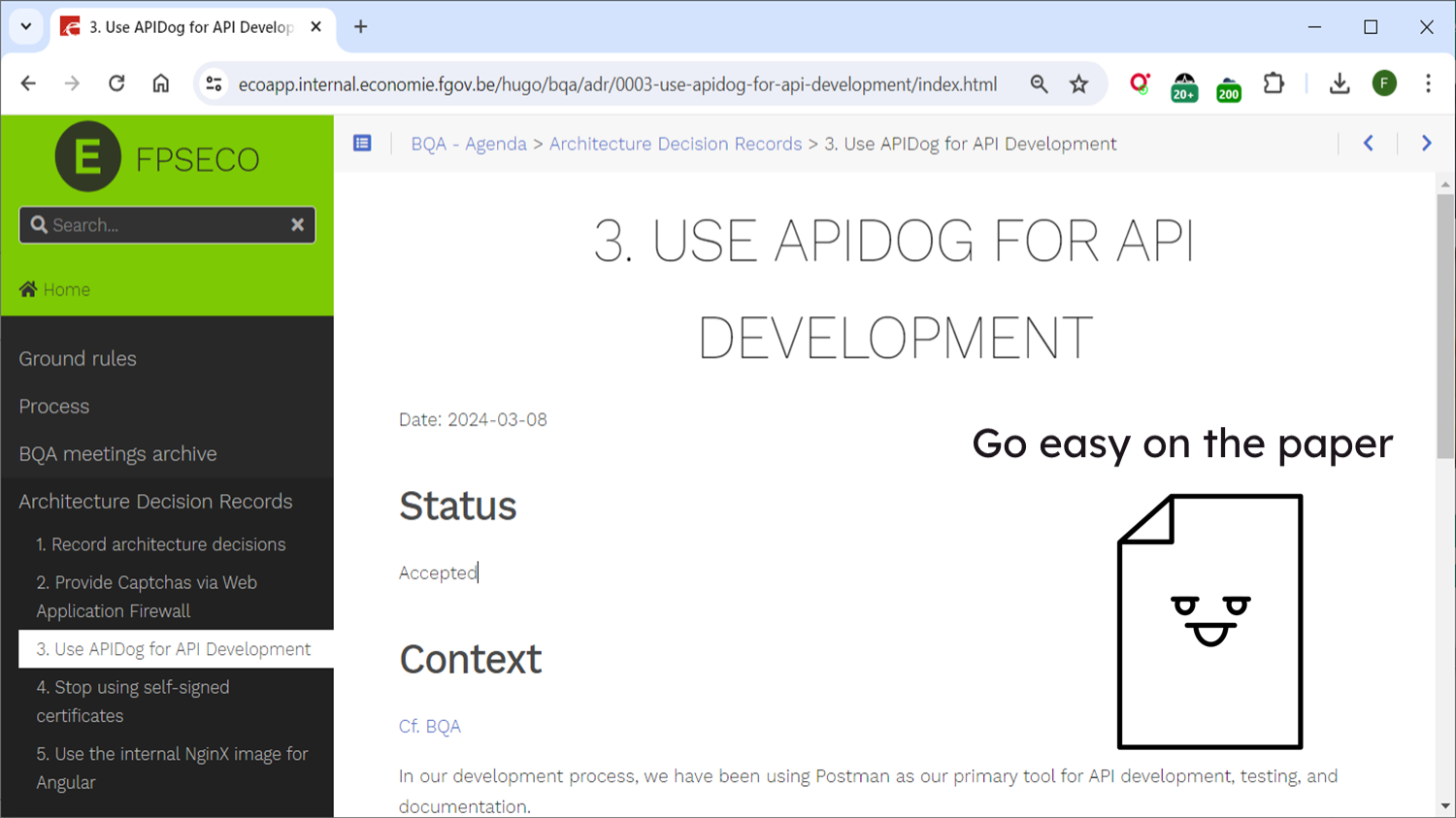Image resolution: width=1456 pixels, height=818 pixels.
Task: Follow the Cf. BQA link
Action: click(429, 727)
